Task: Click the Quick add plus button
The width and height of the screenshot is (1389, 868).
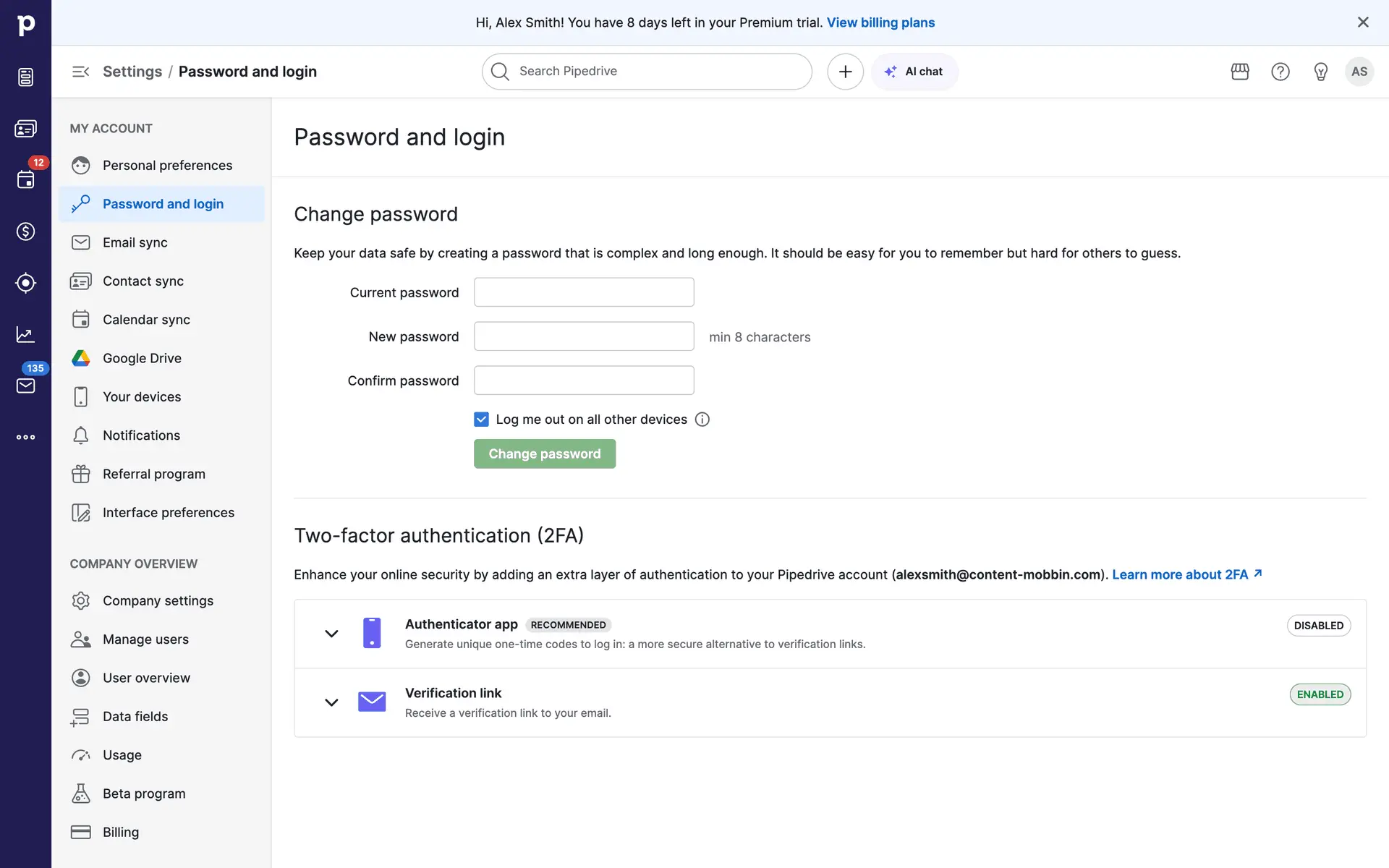Action: [845, 72]
